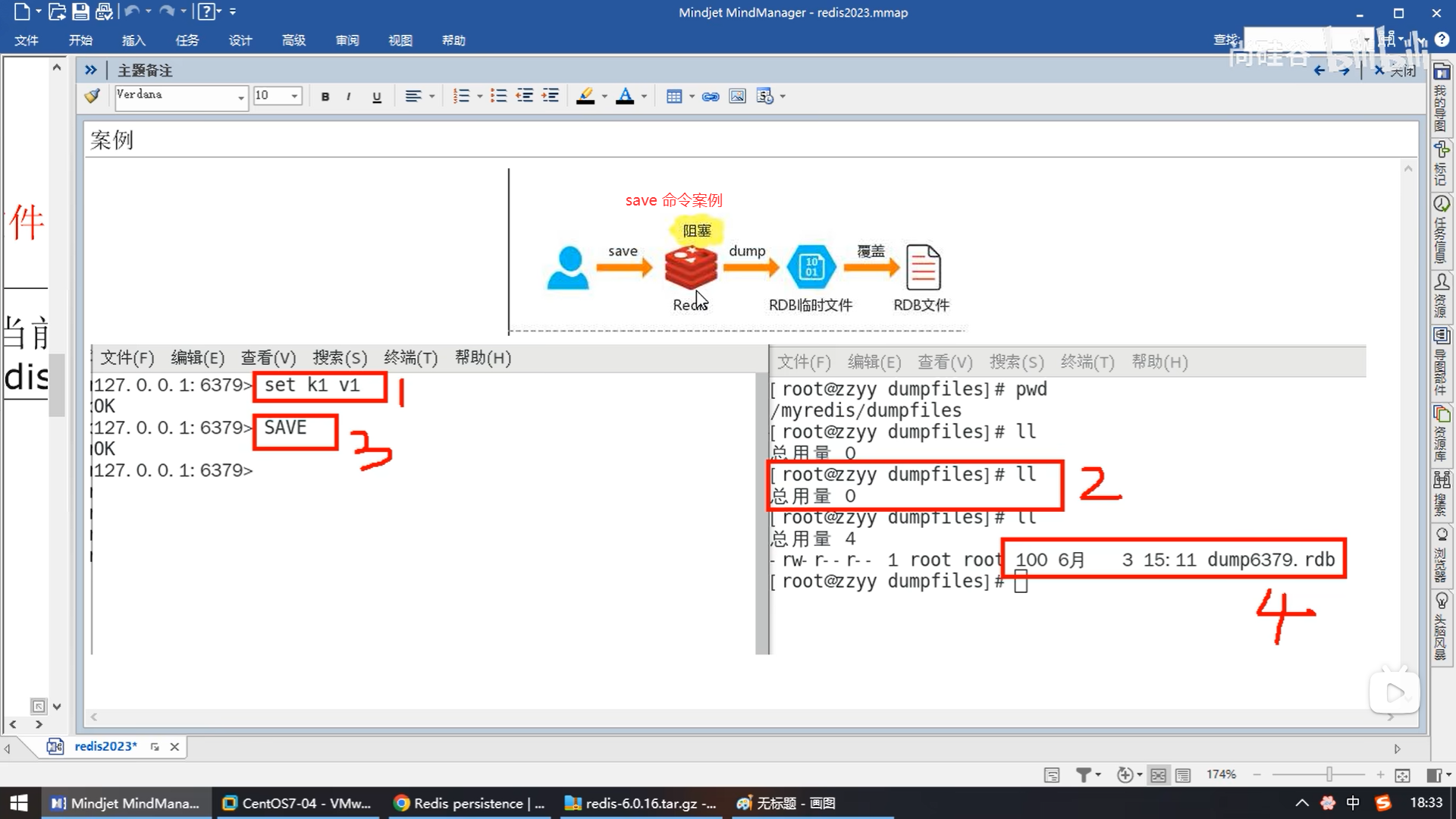1456x819 pixels.
Task: Click the bulleted list icon
Action: tap(498, 96)
